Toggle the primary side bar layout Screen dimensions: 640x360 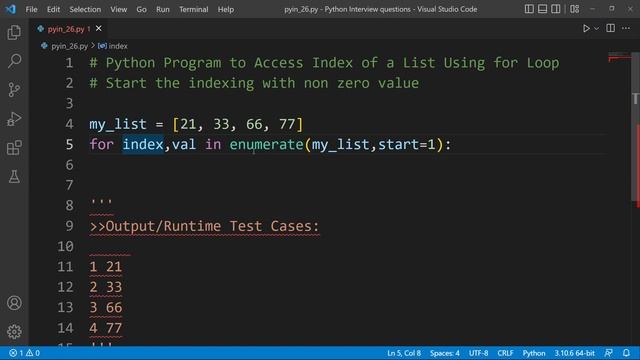point(529,9)
